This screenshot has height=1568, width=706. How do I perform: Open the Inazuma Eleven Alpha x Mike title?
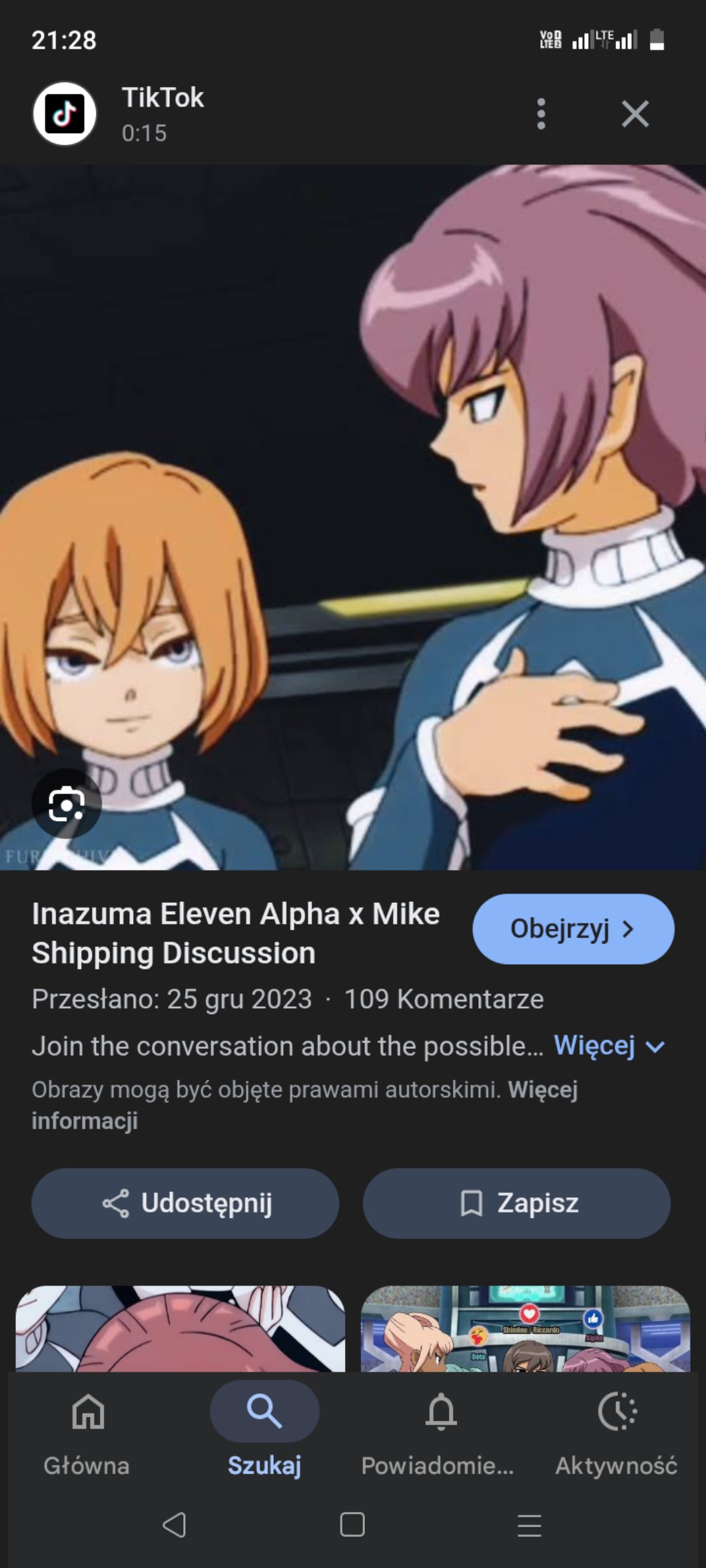tap(236, 933)
